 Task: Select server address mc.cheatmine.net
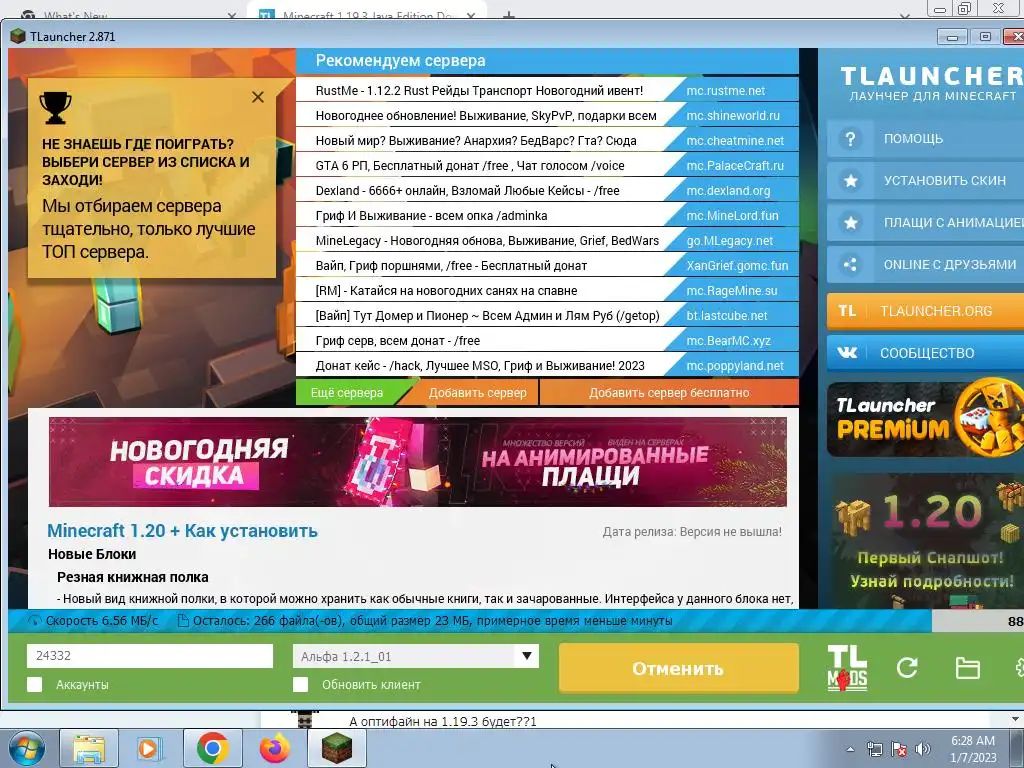(x=735, y=140)
